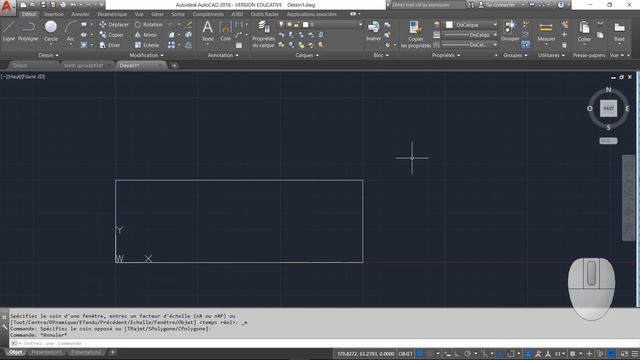Click Copier les propriétés tool
This screenshot has width=640, height=360.
point(416,34)
